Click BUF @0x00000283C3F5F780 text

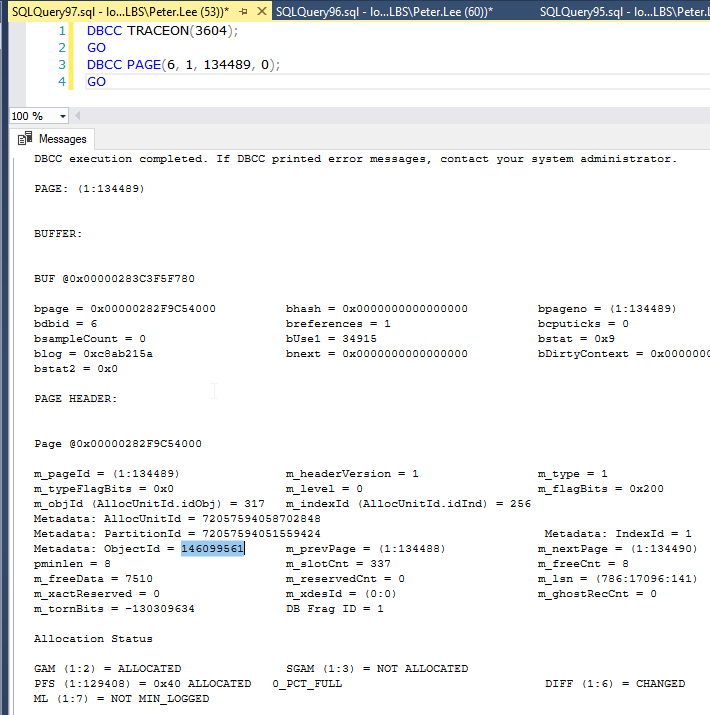(x=114, y=278)
